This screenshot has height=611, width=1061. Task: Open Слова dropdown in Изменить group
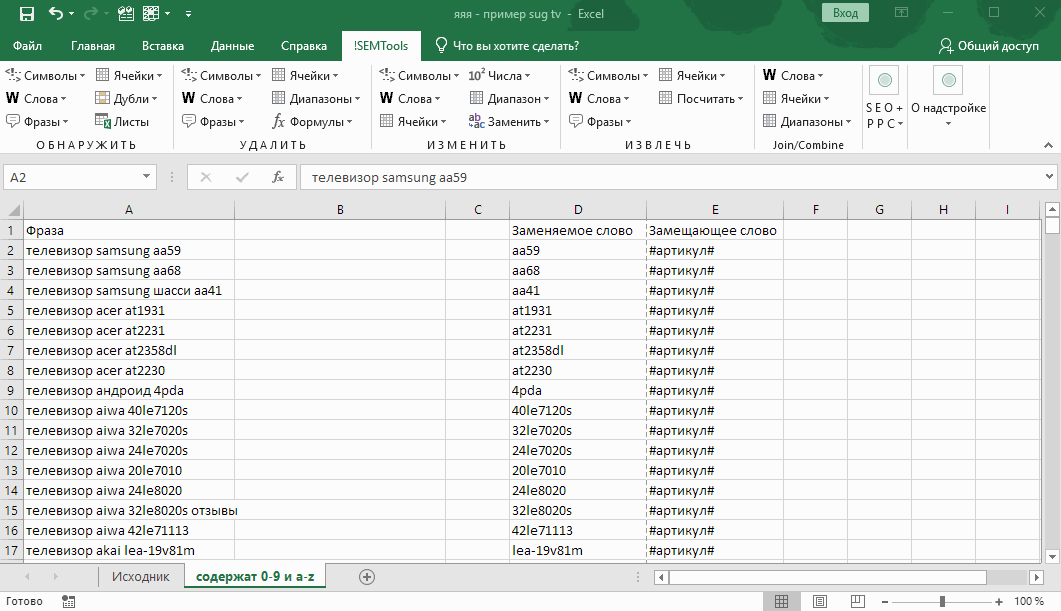(410, 99)
